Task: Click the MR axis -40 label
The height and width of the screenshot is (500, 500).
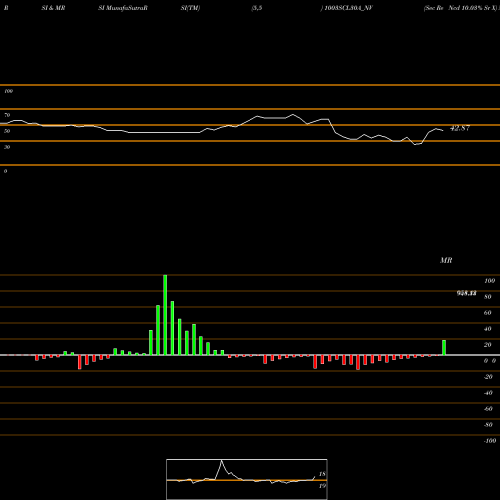Action: (488, 393)
